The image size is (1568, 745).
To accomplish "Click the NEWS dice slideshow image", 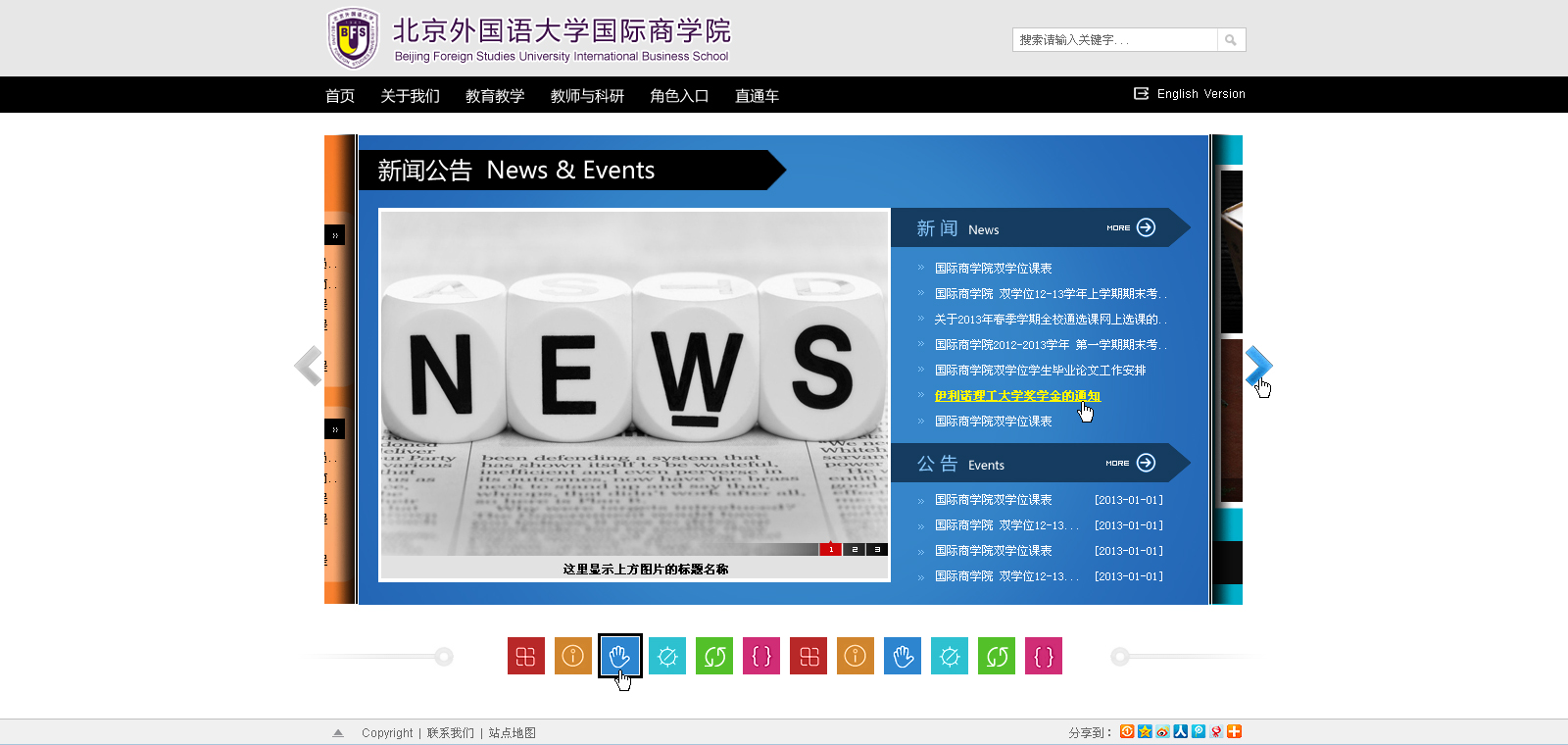I will point(635,383).
